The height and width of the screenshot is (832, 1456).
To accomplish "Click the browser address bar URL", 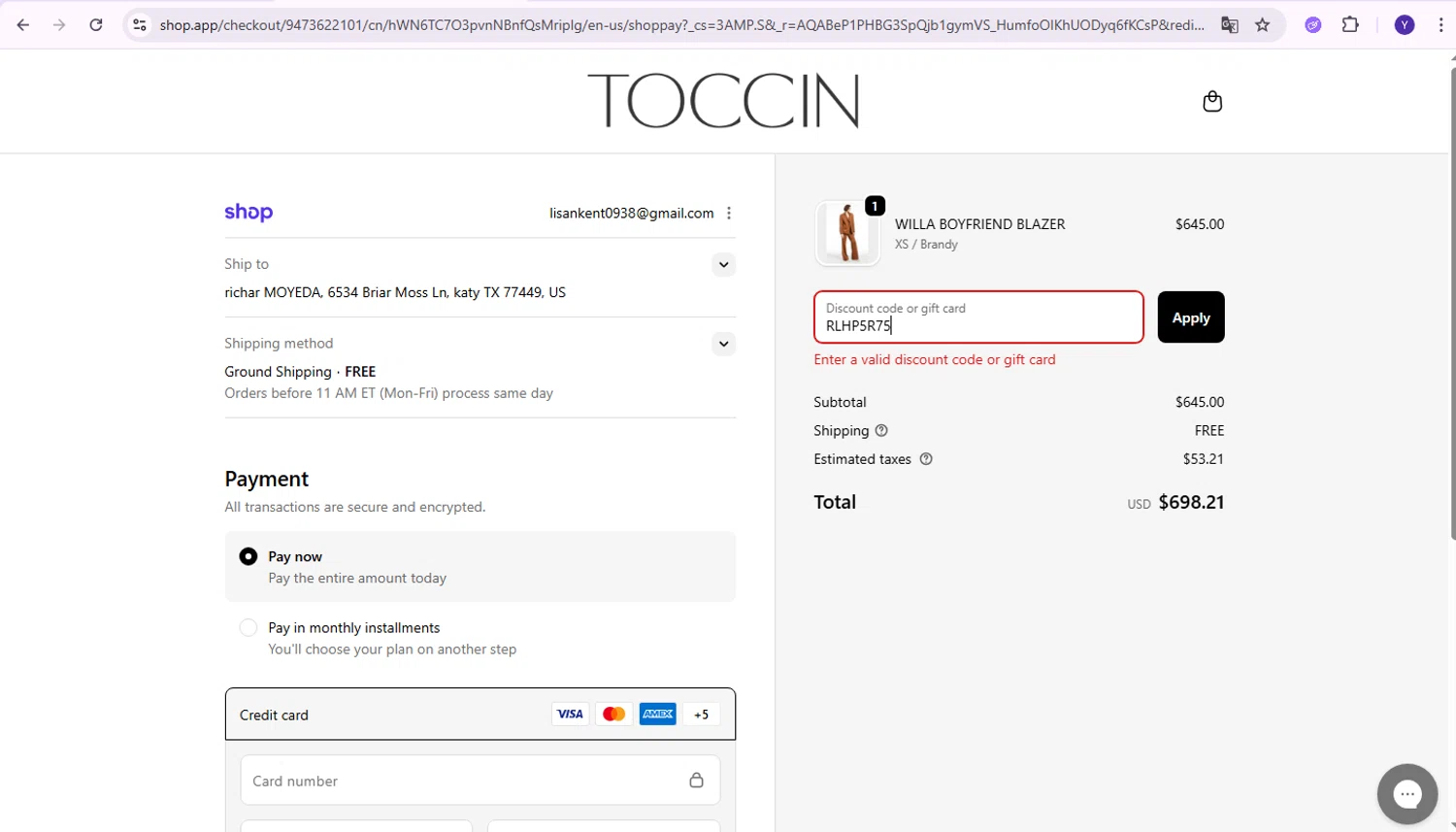I will [681, 25].
